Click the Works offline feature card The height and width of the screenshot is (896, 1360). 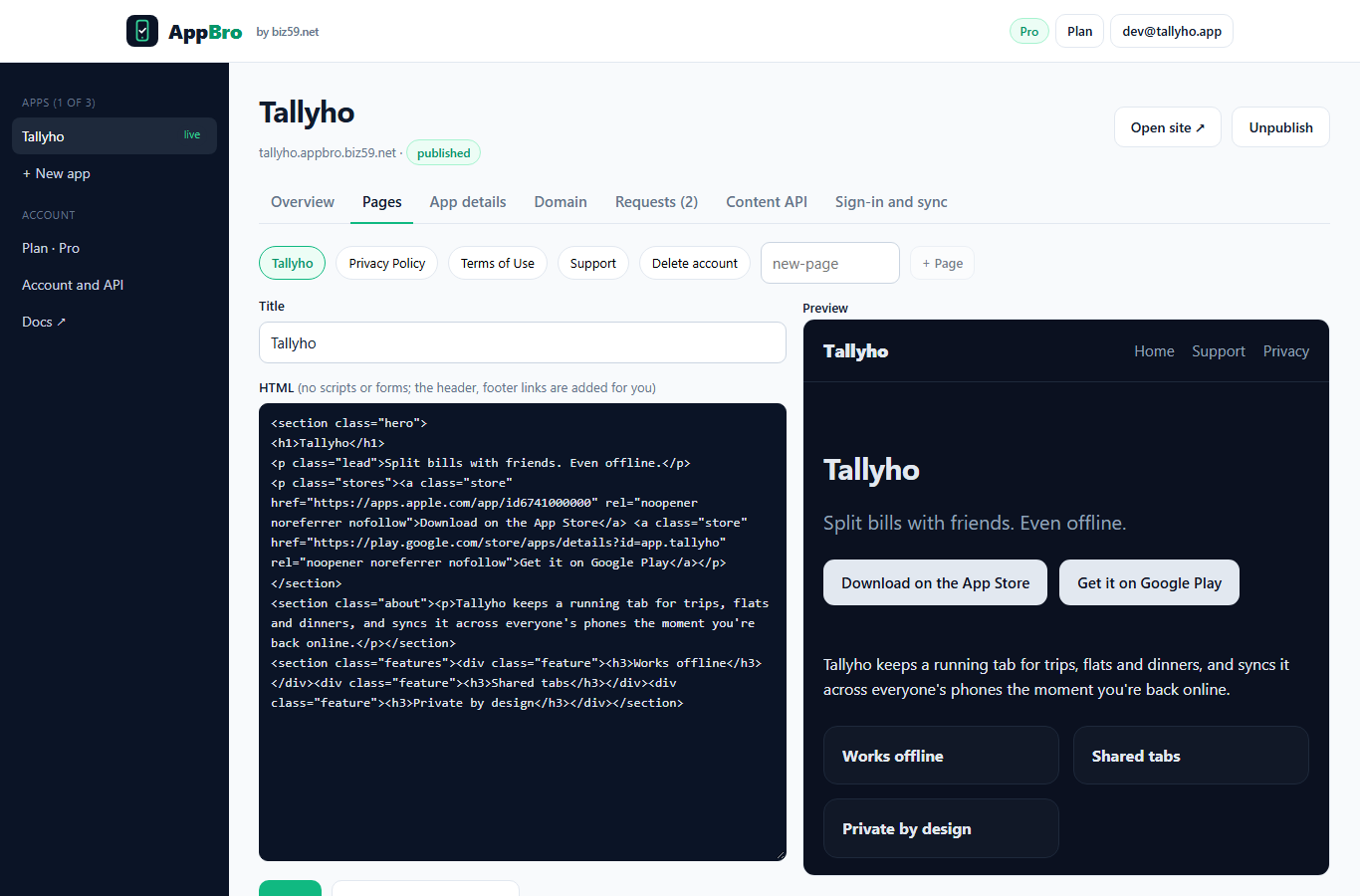941,756
